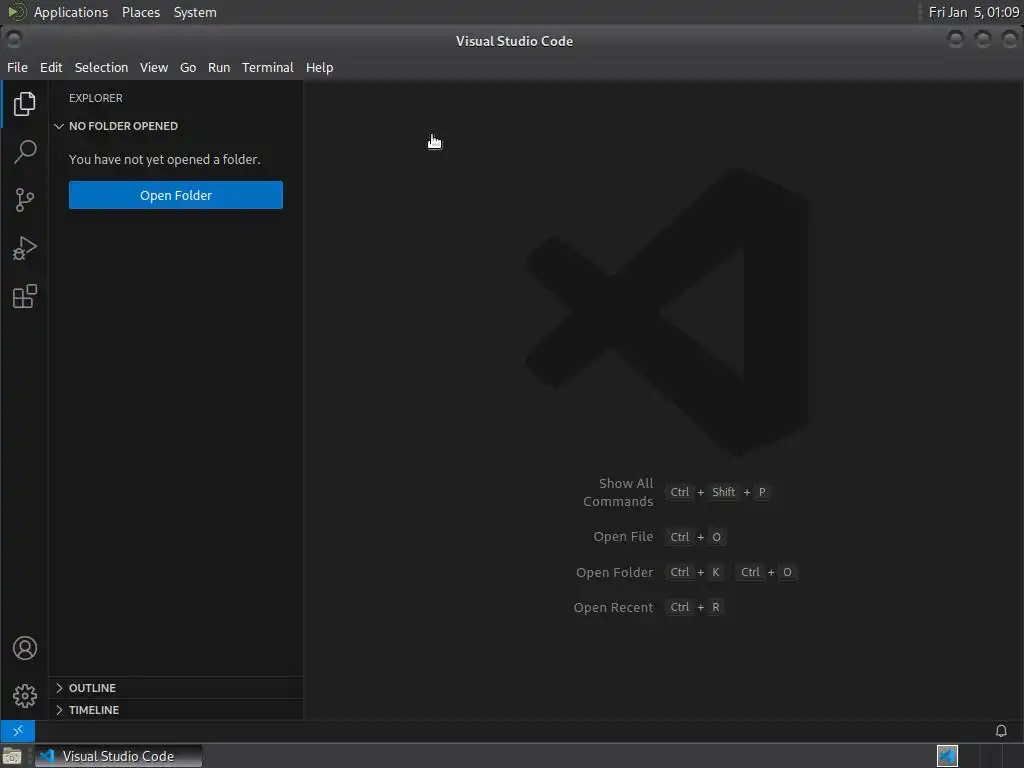Open the View menu
This screenshot has height=768, width=1024.
pyautogui.click(x=153, y=67)
